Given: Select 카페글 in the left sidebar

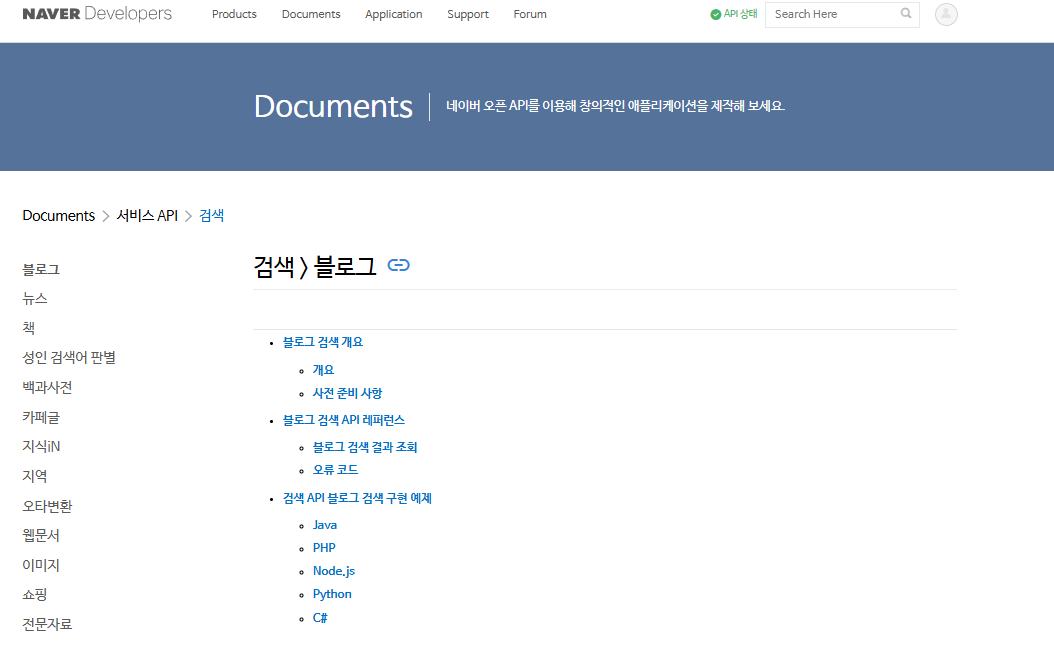Looking at the screenshot, I should coord(41,417).
